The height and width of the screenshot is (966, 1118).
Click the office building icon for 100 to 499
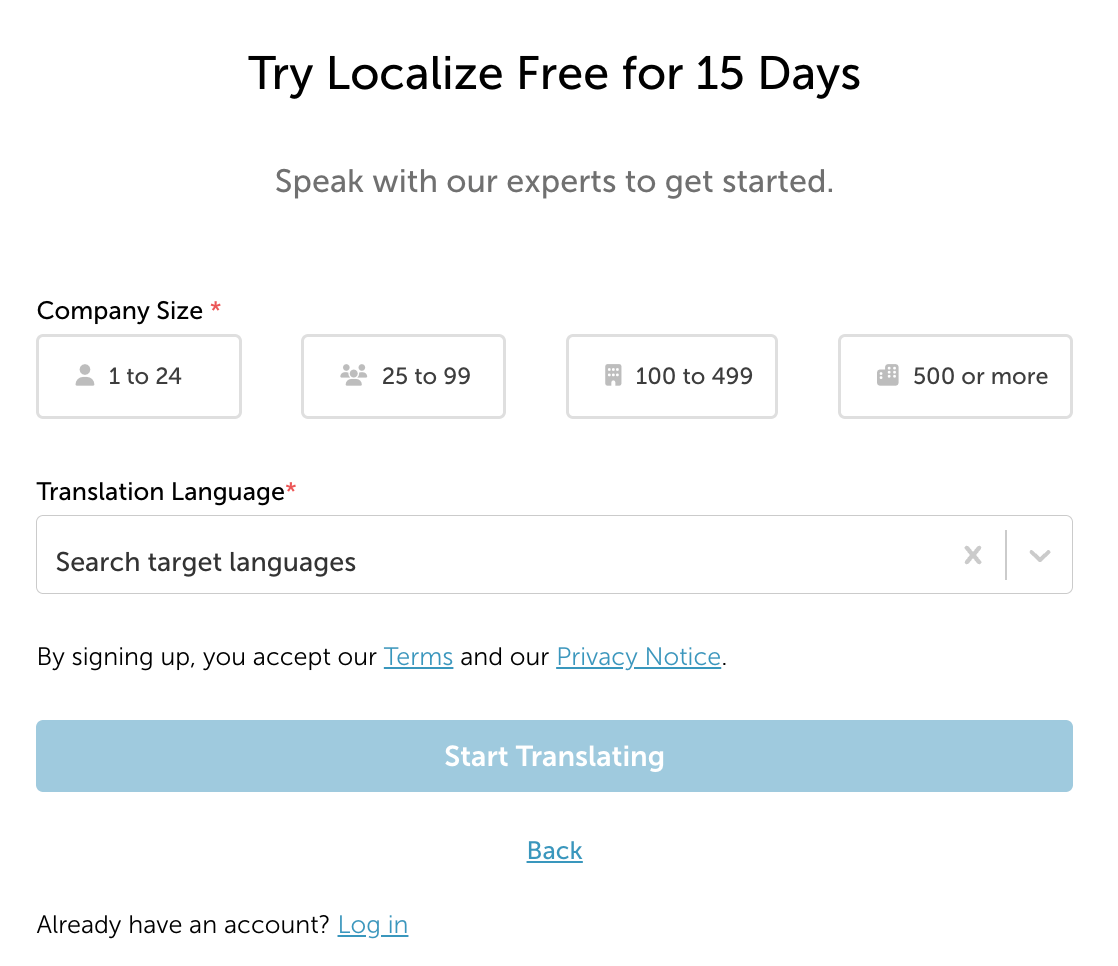(x=613, y=375)
